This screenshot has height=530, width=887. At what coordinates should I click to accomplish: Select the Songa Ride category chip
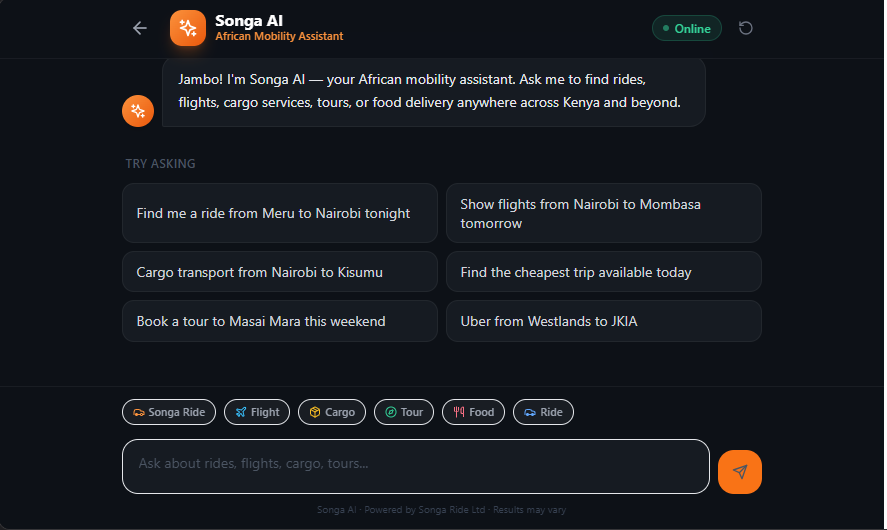[169, 412]
